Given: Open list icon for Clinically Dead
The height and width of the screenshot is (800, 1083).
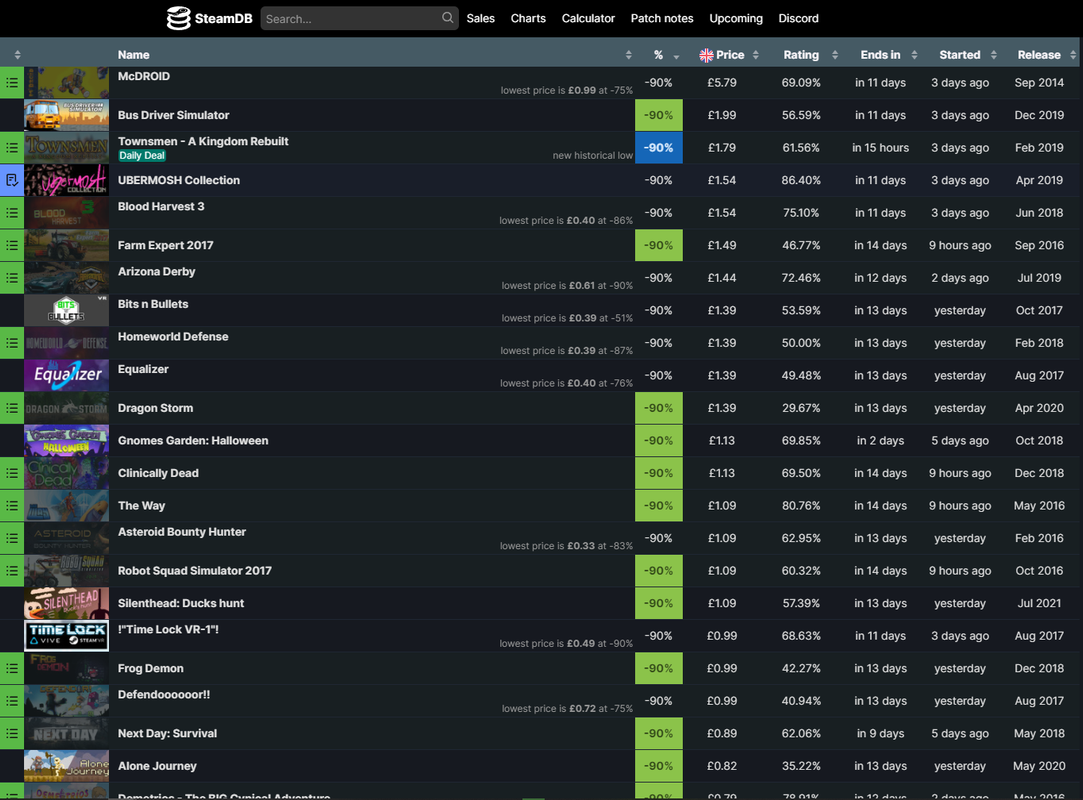Looking at the screenshot, I should 12,473.
